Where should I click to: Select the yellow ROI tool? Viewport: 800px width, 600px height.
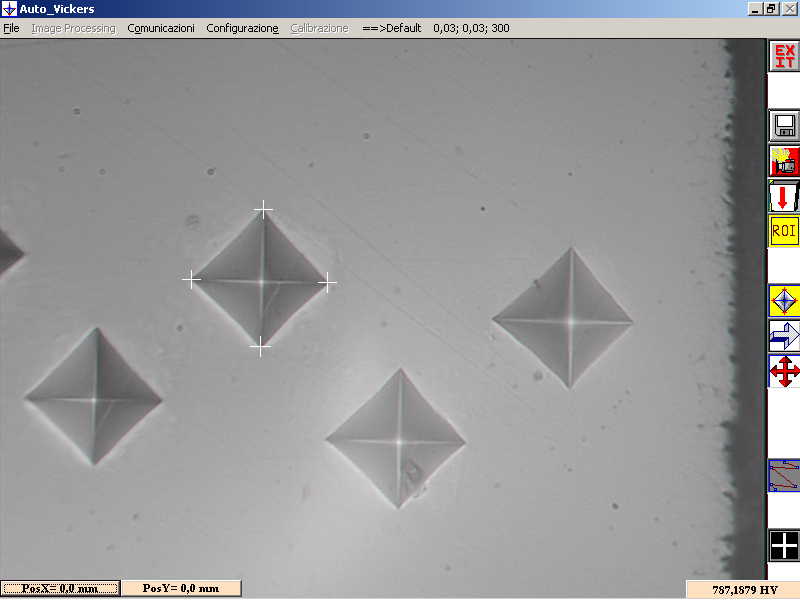point(784,231)
